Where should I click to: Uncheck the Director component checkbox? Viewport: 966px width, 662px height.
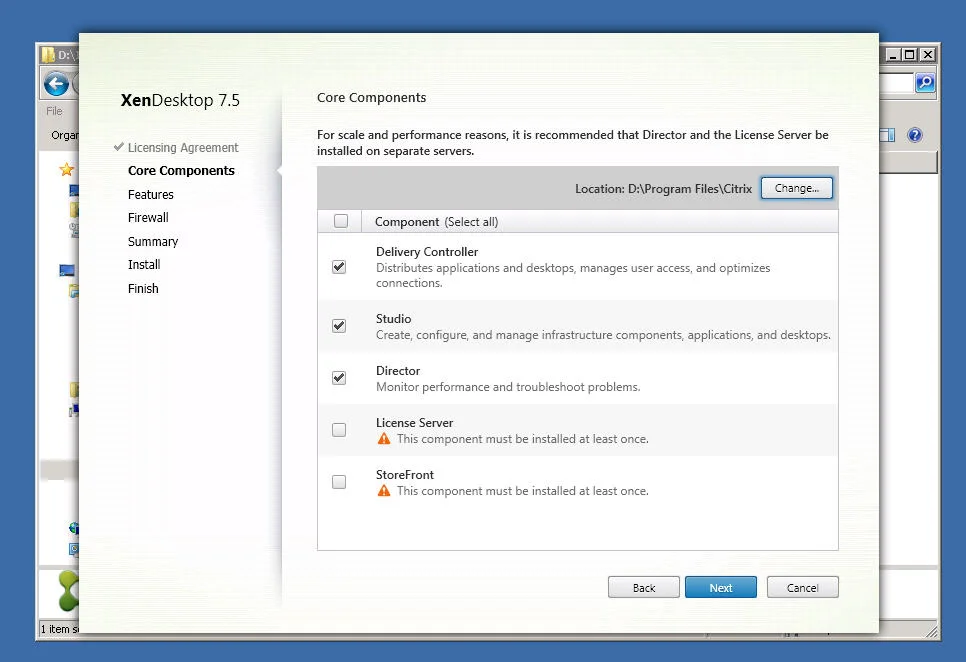[x=339, y=377]
